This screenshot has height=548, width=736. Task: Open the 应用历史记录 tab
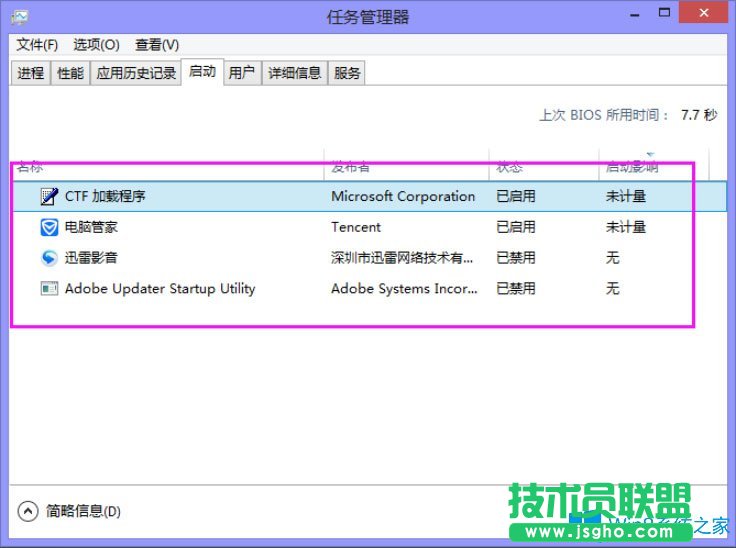tap(136, 73)
